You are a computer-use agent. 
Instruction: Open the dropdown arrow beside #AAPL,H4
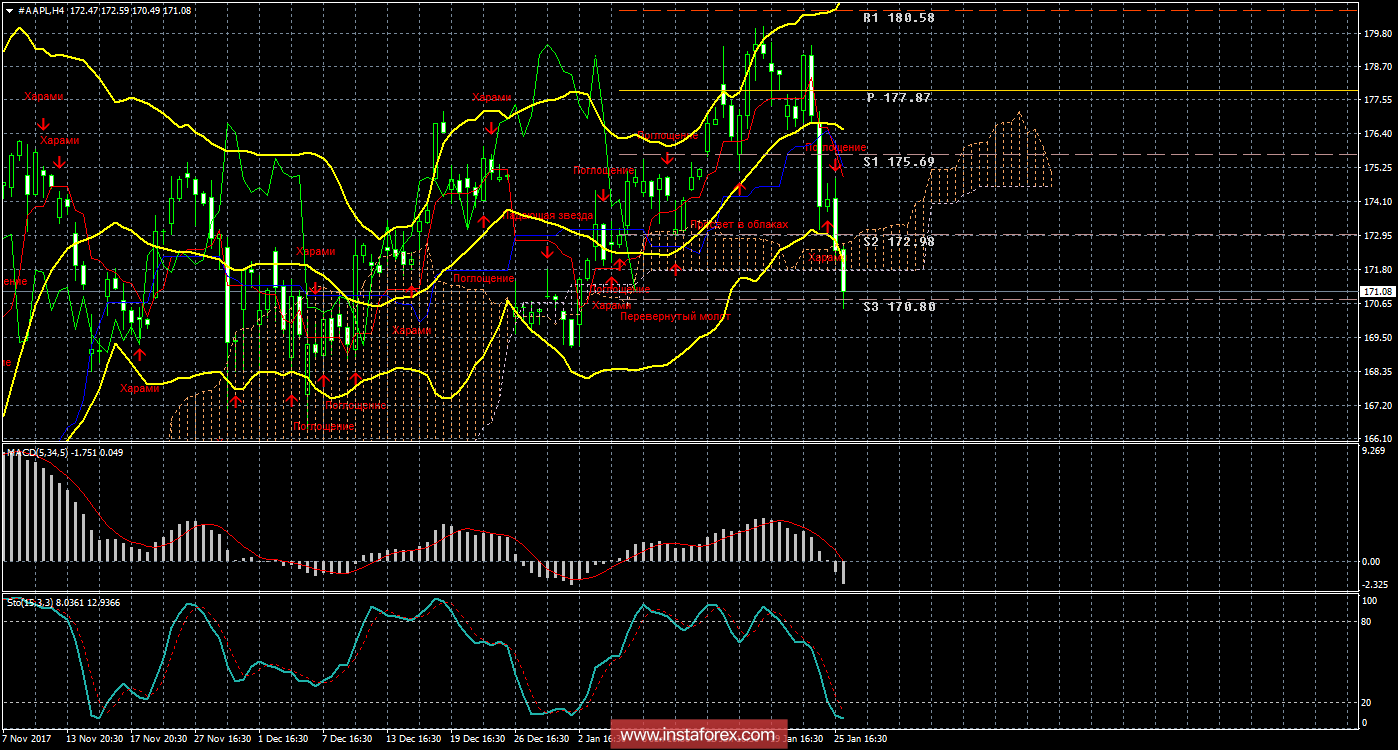(8, 9)
